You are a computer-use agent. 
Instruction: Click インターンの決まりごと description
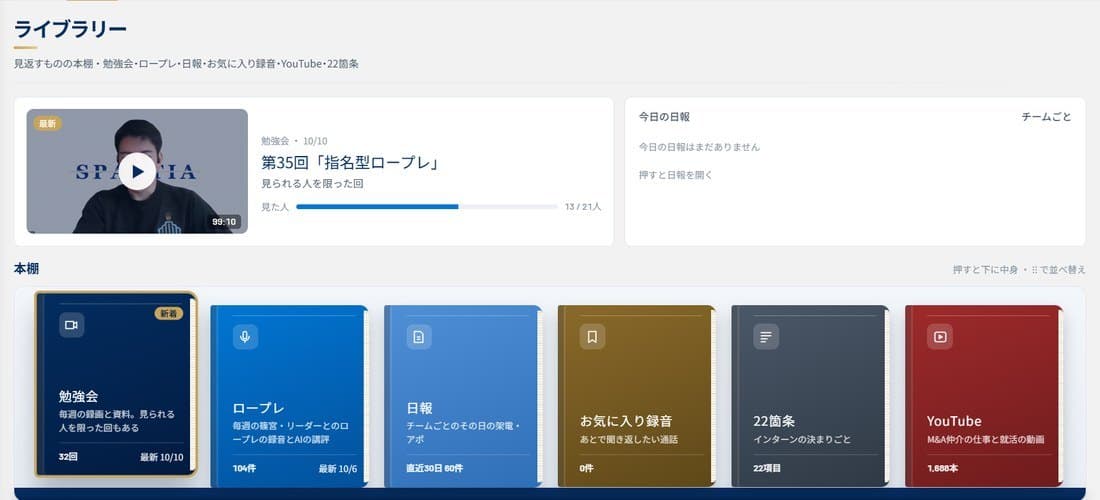802,440
